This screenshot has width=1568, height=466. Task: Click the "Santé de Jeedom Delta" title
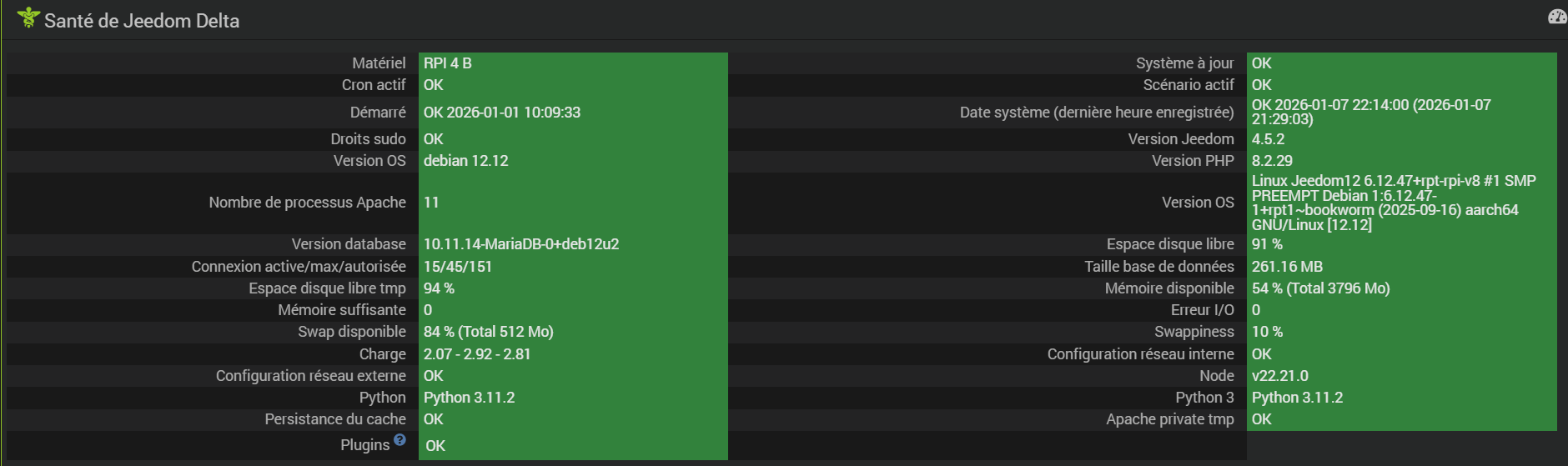point(142,21)
